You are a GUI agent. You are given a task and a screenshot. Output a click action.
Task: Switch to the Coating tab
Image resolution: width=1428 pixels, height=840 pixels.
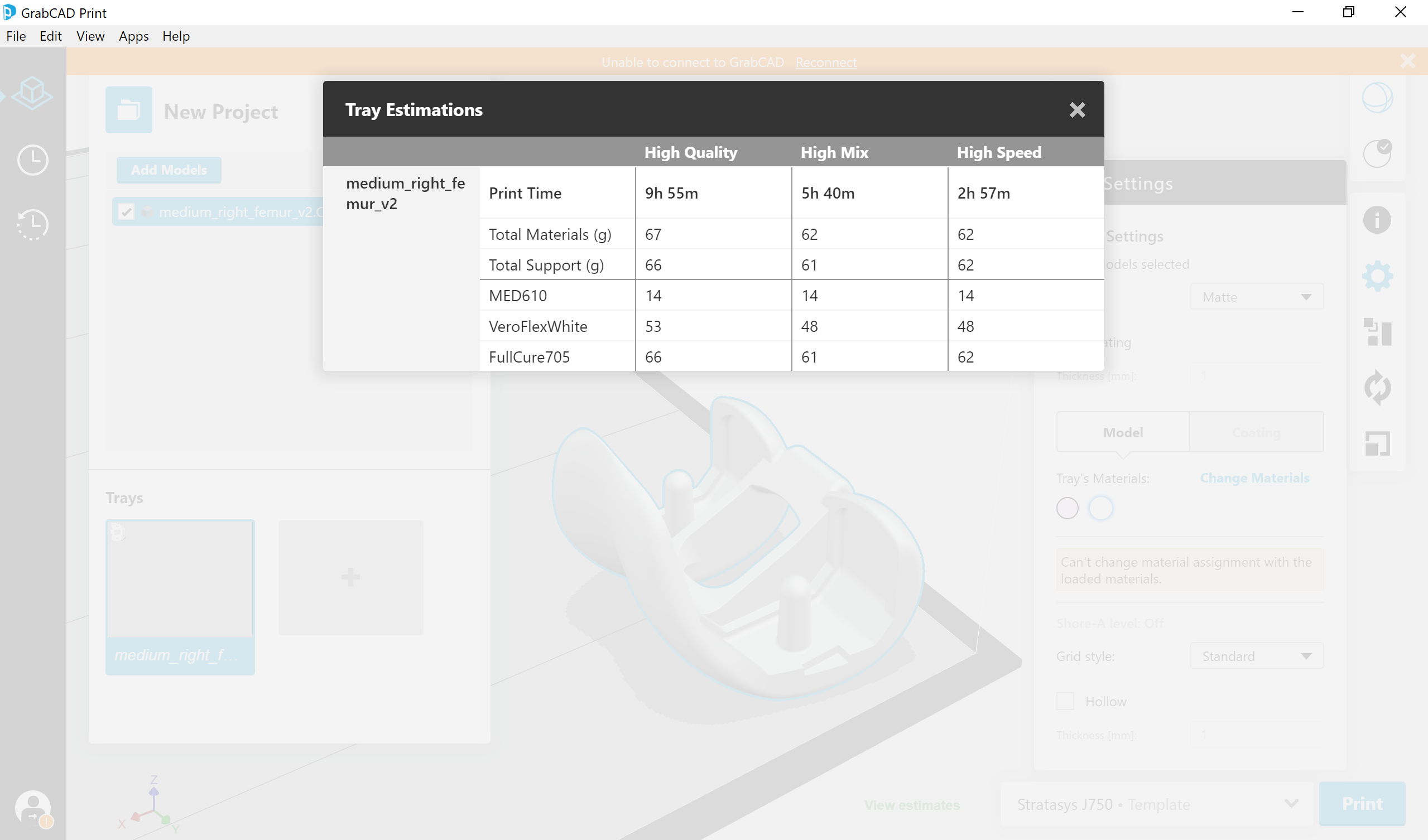[x=1256, y=432]
